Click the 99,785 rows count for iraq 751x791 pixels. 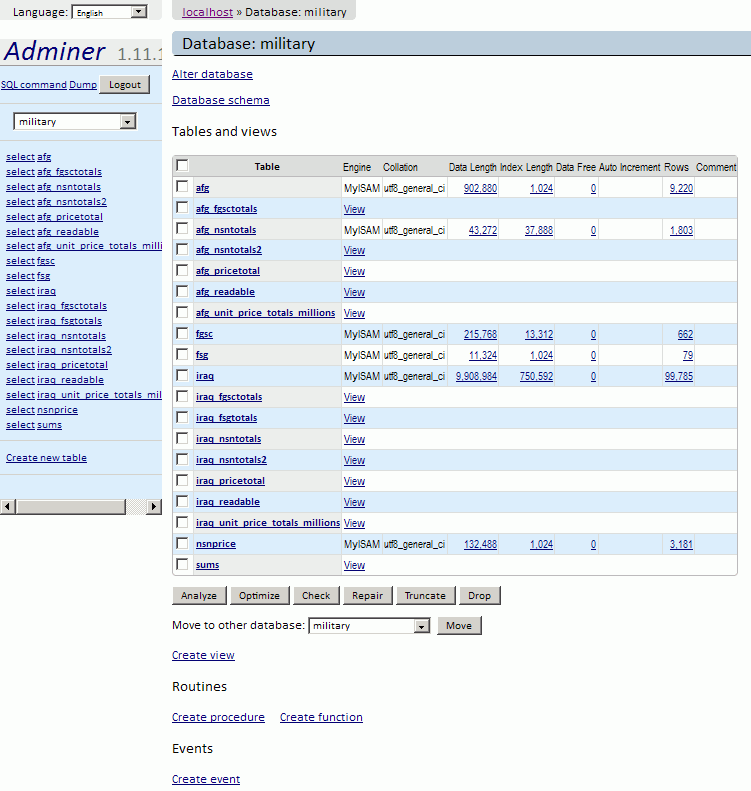[679, 376]
